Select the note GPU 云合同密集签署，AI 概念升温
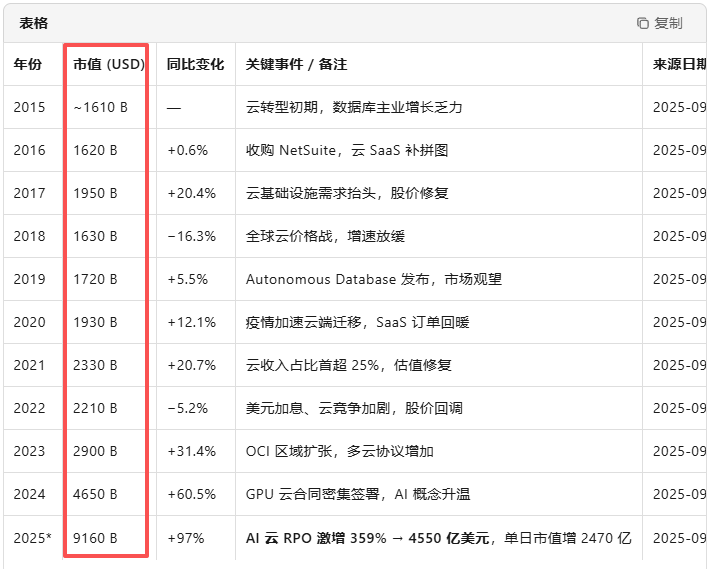Viewport: 713px width, 569px height. 358,494
